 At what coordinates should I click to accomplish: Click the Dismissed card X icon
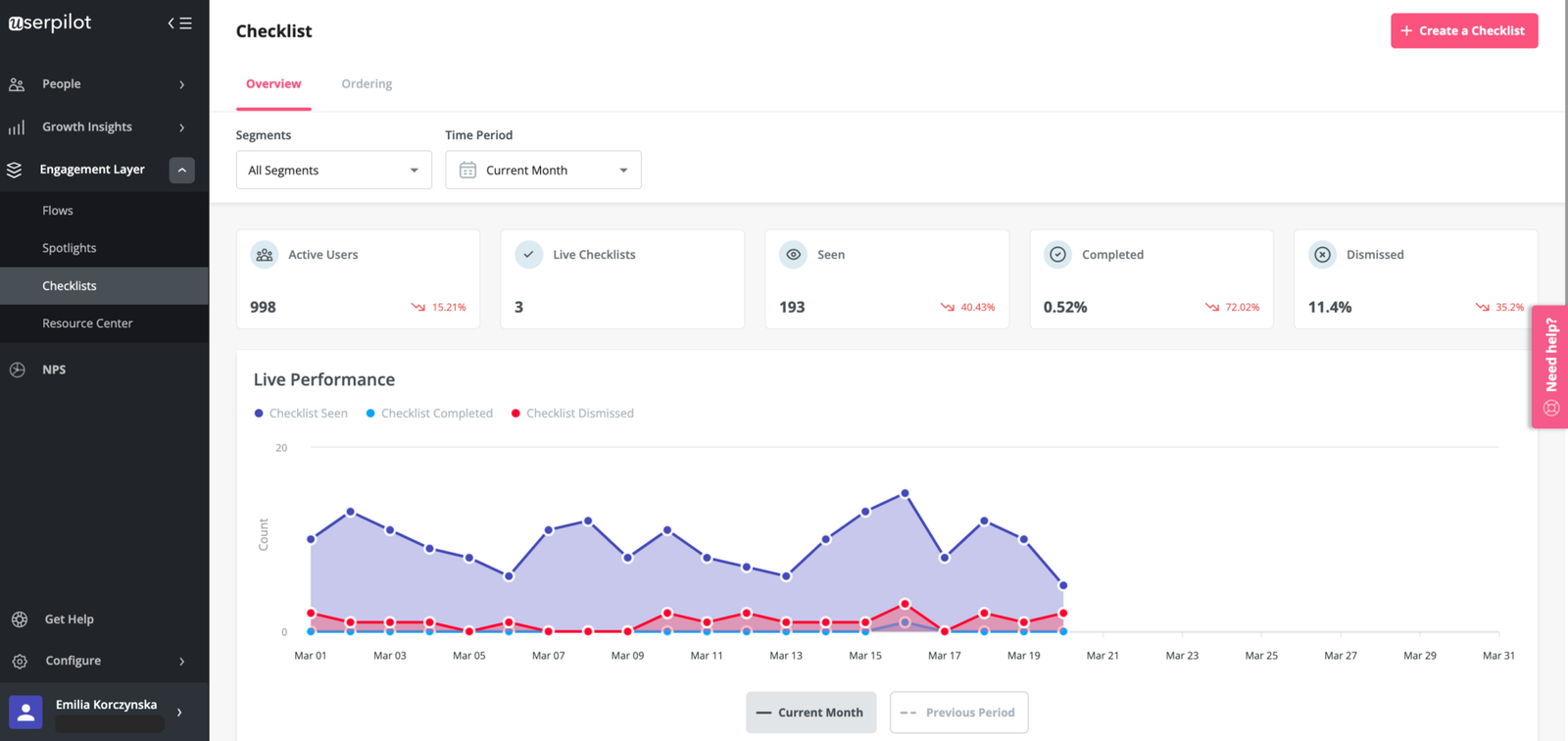(1322, 255)
